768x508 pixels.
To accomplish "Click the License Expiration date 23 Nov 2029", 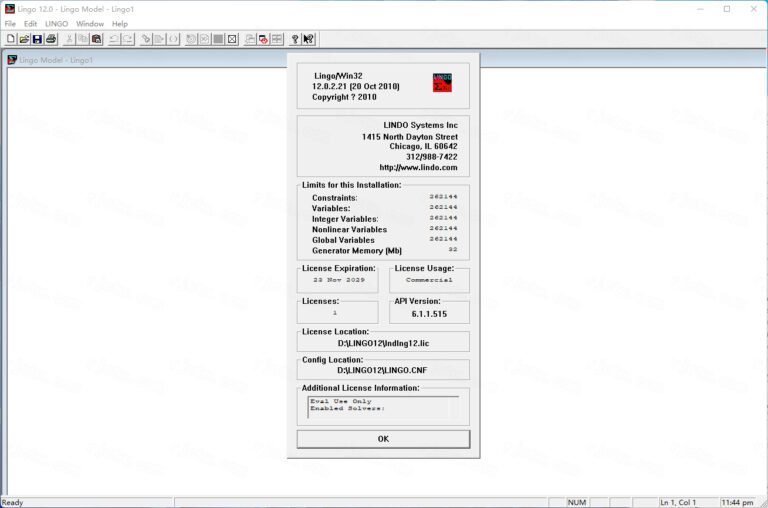I will 339,280.
